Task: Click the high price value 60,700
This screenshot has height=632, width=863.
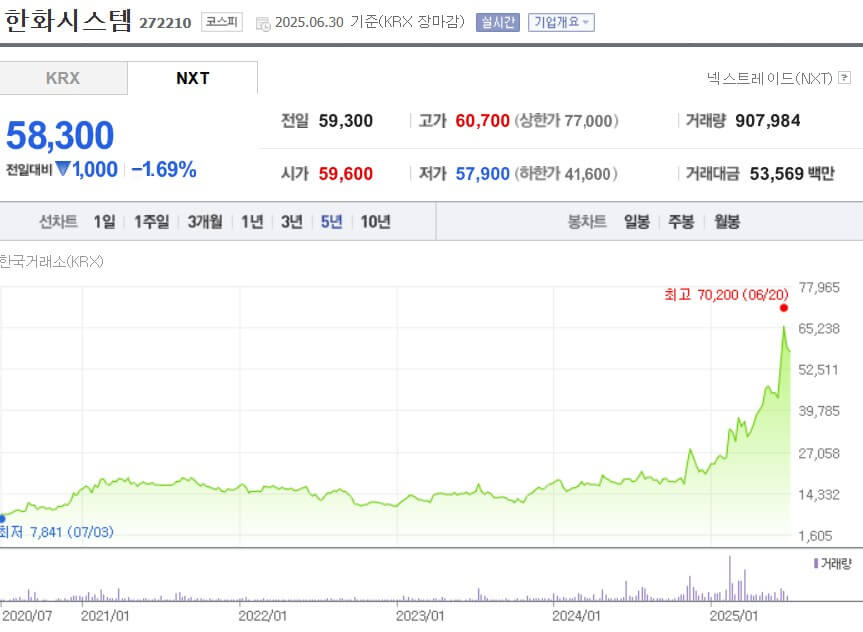Action: pyautogui.click(x=482, y=121)
